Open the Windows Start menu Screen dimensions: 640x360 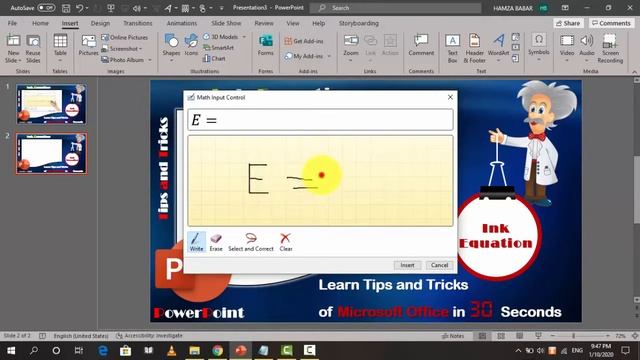coord(11,351)
